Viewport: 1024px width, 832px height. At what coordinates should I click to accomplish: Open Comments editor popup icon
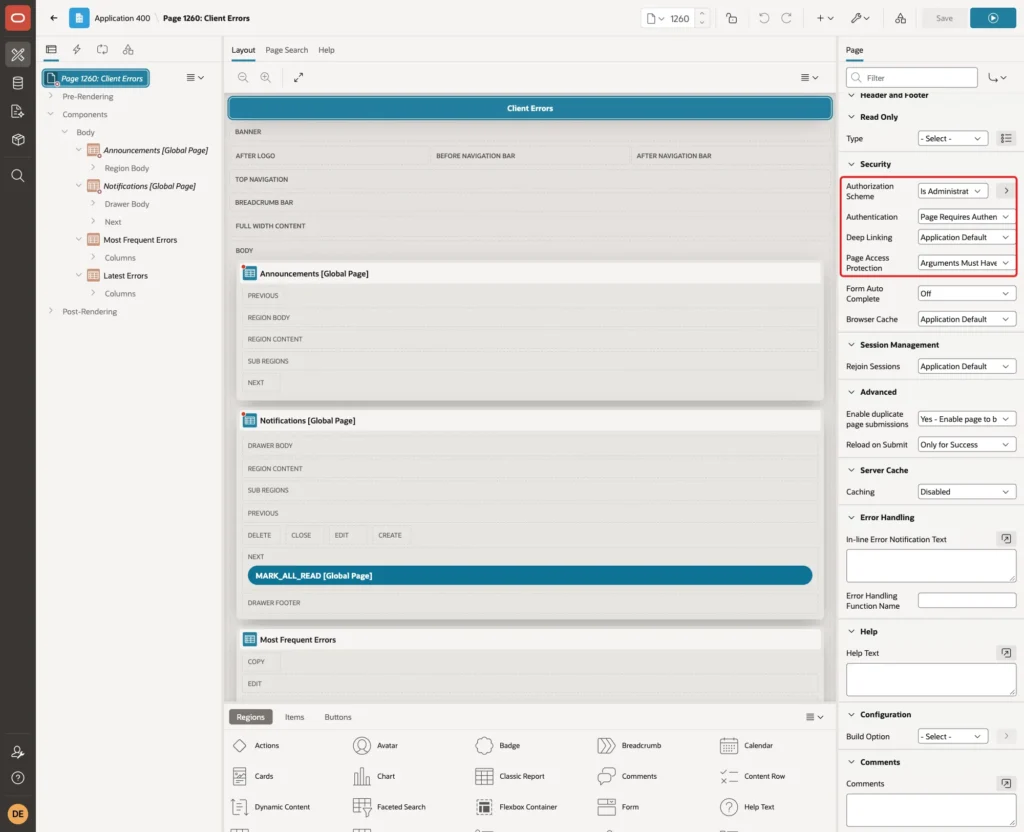[x=1006, y=783]
